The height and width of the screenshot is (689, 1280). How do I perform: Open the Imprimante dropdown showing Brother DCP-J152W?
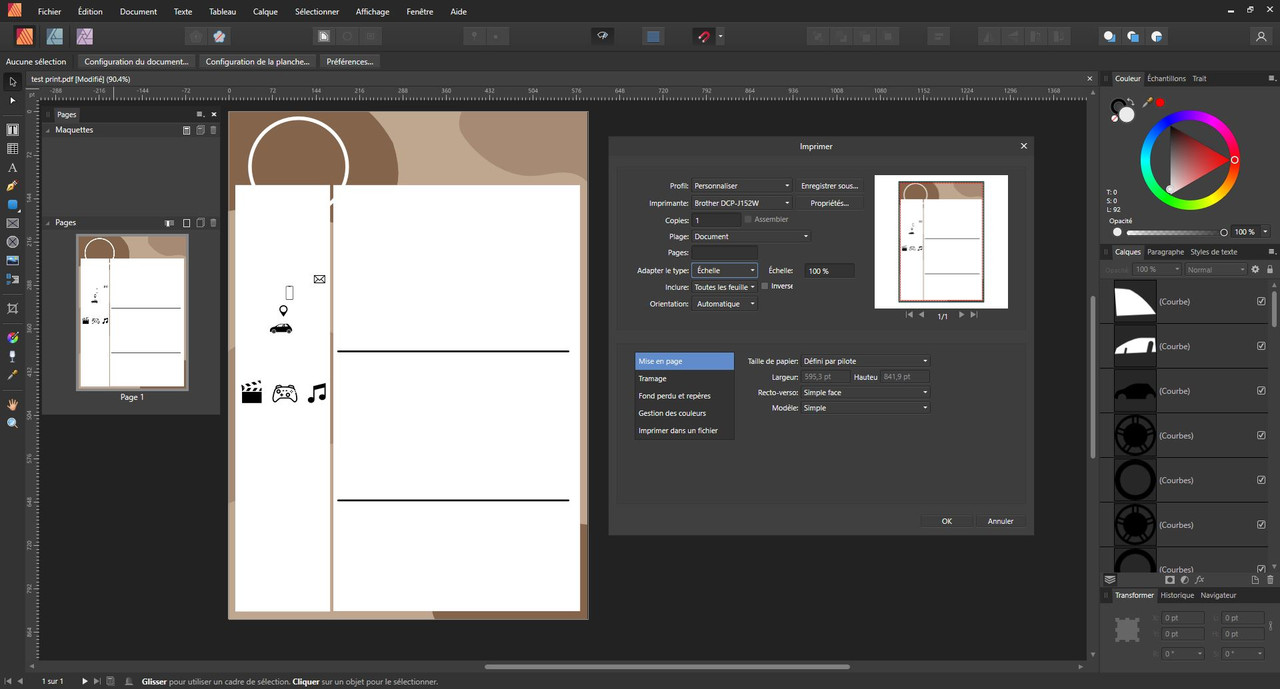pyautogui.click(x=742, y=203)
